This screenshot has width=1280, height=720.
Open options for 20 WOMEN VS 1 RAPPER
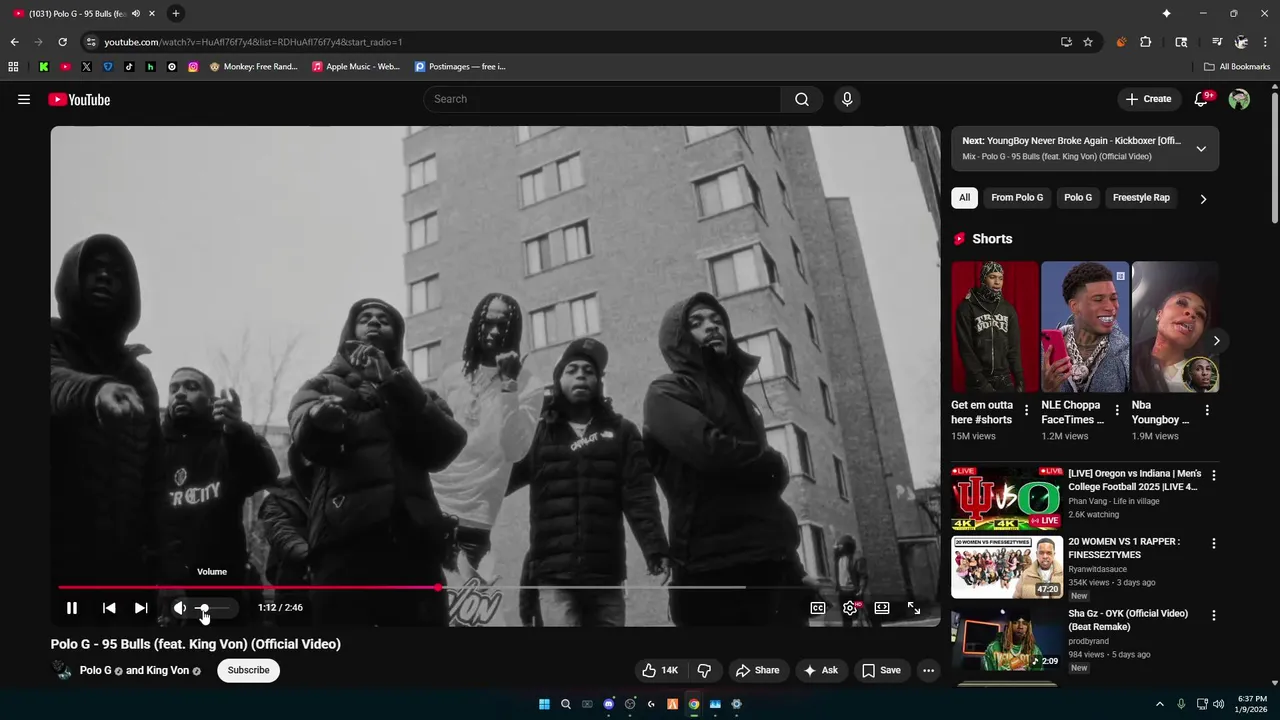point(1214,544)
